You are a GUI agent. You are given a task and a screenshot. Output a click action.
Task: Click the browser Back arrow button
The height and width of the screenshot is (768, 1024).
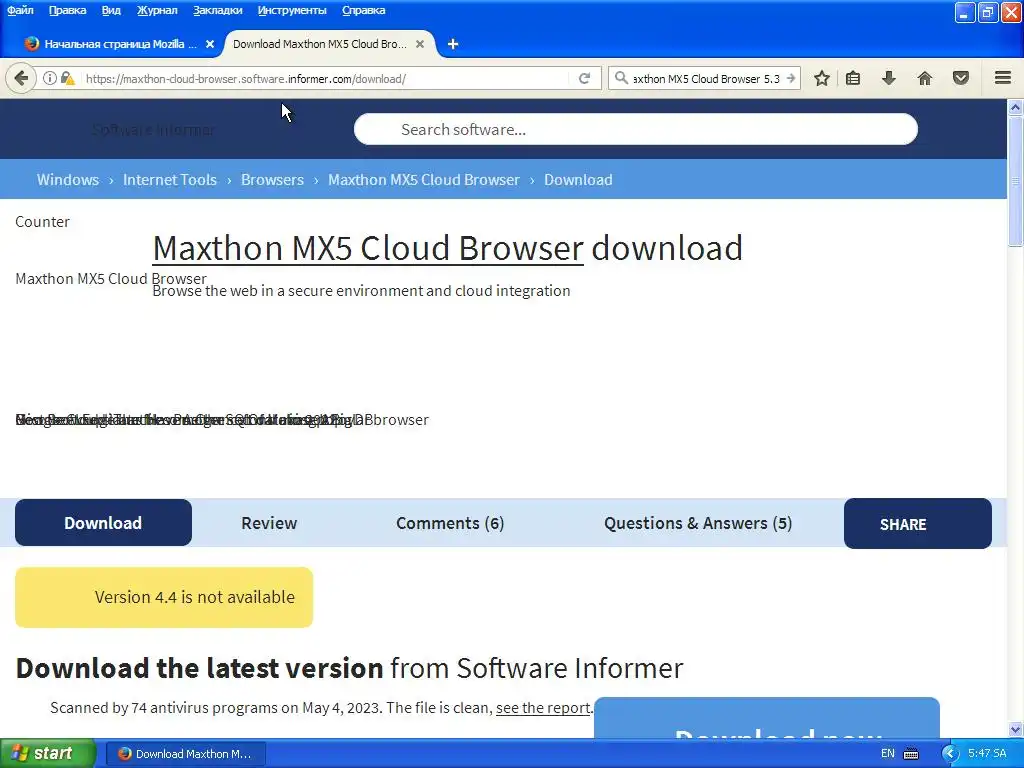21,78
